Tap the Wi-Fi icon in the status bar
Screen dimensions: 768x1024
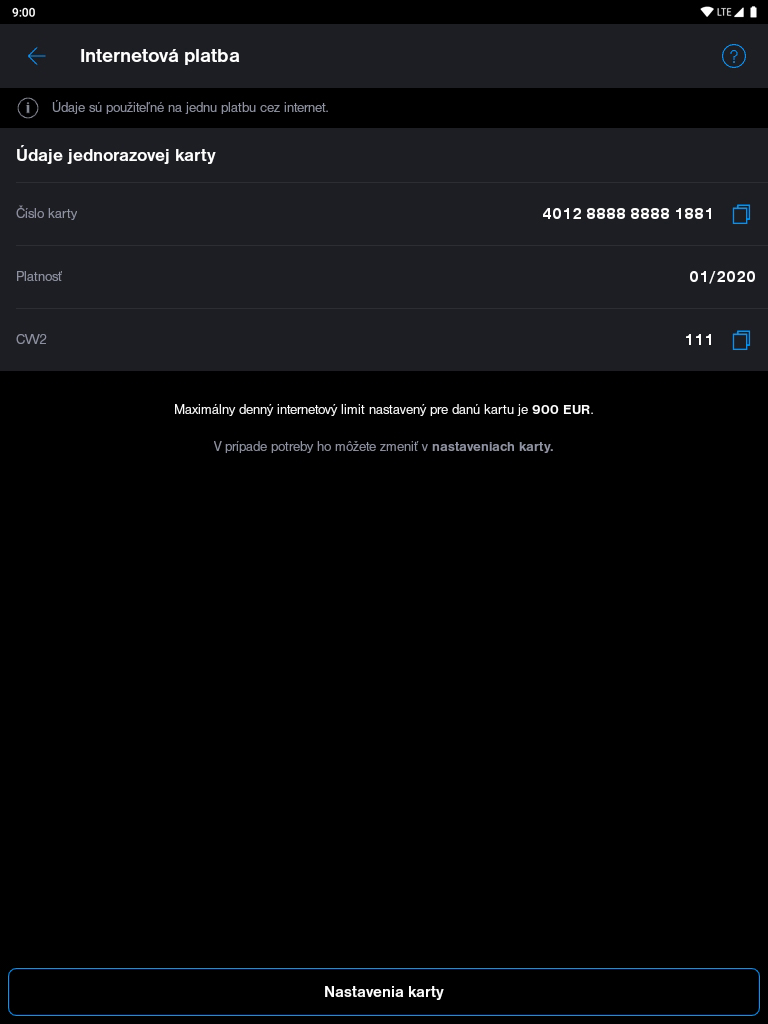(707, 12)
